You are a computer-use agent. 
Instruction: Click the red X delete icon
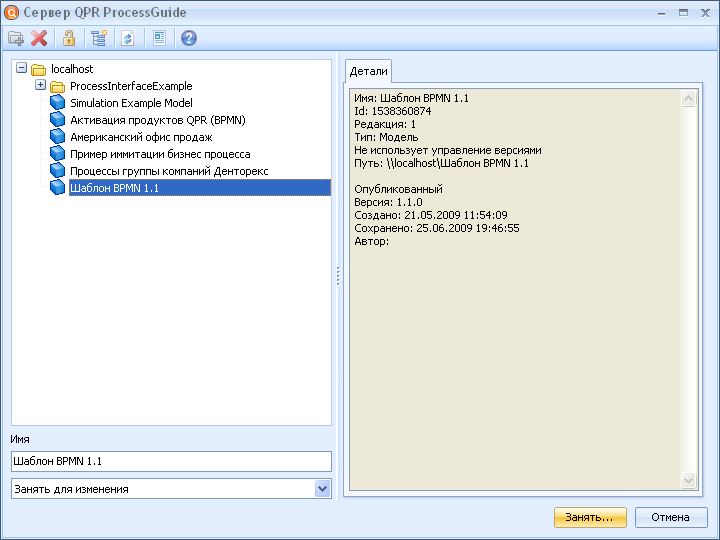[x=39, y=38]
